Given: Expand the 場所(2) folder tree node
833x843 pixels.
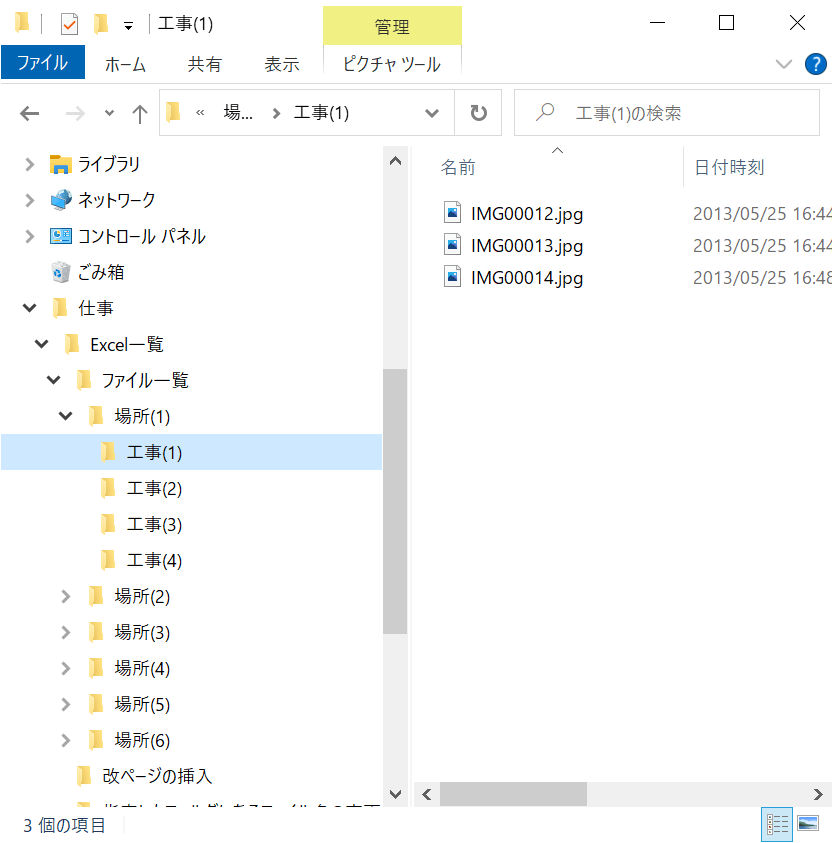Looking at the screenshot, I should click(66, 597).
